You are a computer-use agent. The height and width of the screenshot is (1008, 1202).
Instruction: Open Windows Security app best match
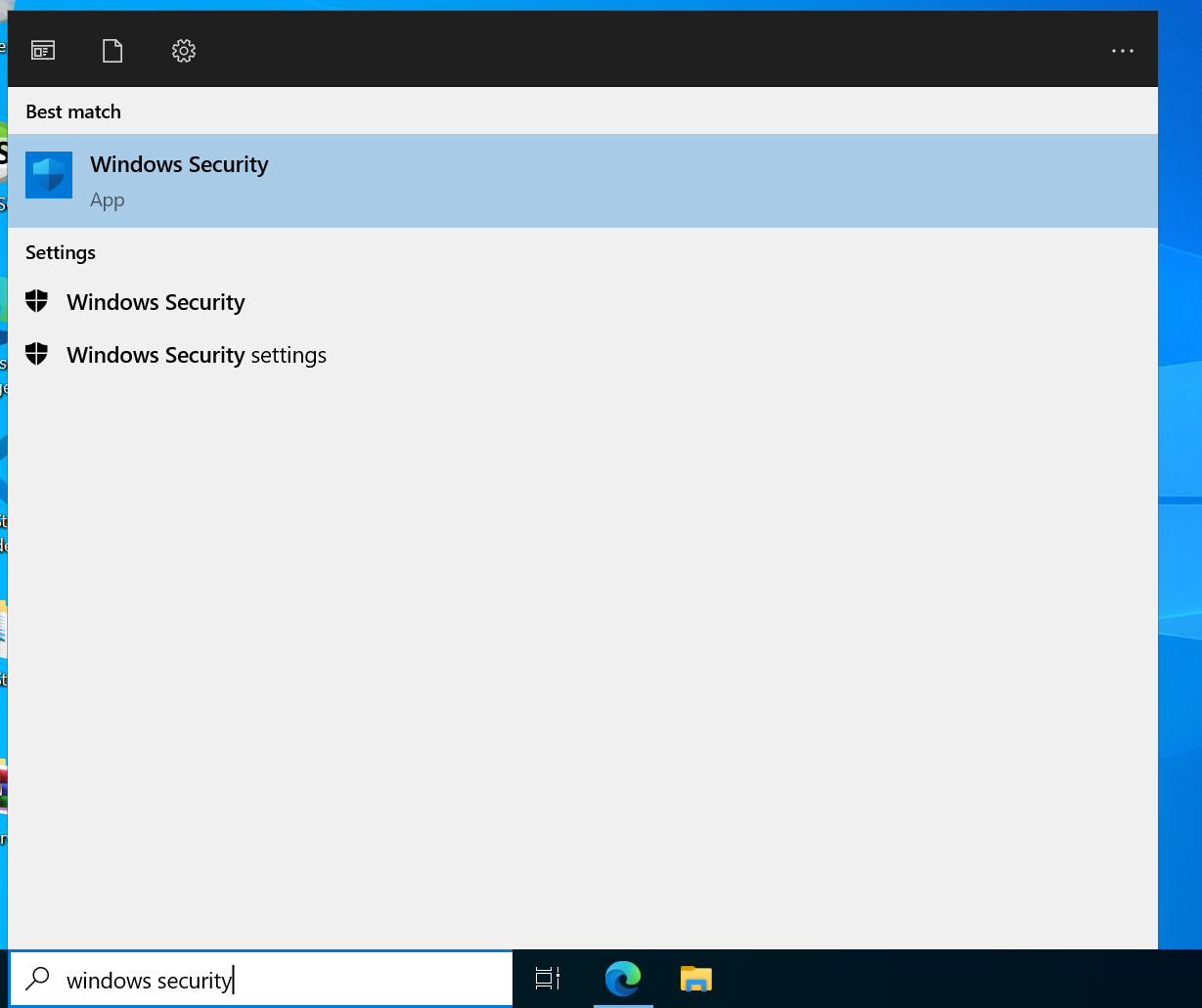tap(583, 181)
